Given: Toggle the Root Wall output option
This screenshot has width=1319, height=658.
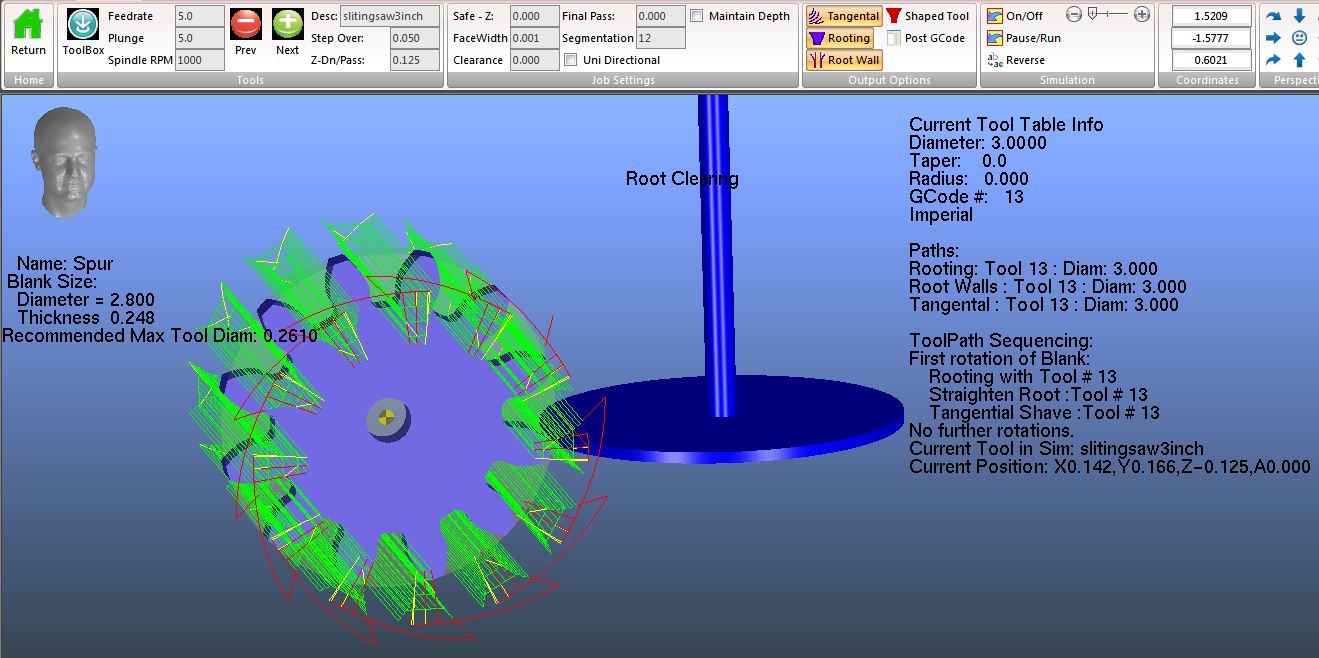Looking at the screenshot, I should pyautogui.click(x=844, y=60).
